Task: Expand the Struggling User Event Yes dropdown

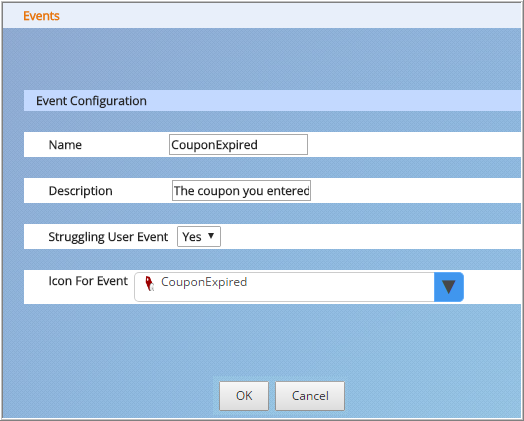Action: tap(199, 237)
